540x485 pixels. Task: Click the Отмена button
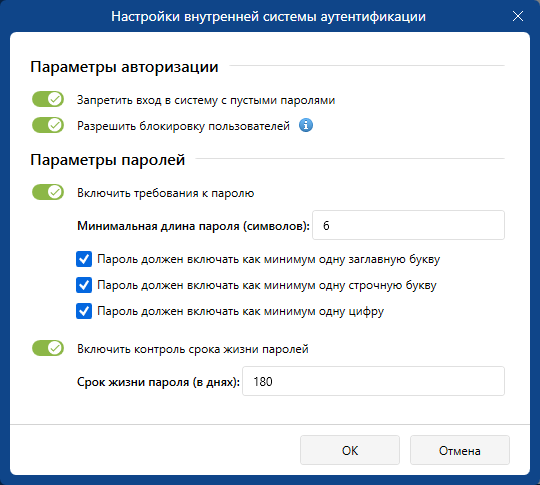[x=459, y=451]
